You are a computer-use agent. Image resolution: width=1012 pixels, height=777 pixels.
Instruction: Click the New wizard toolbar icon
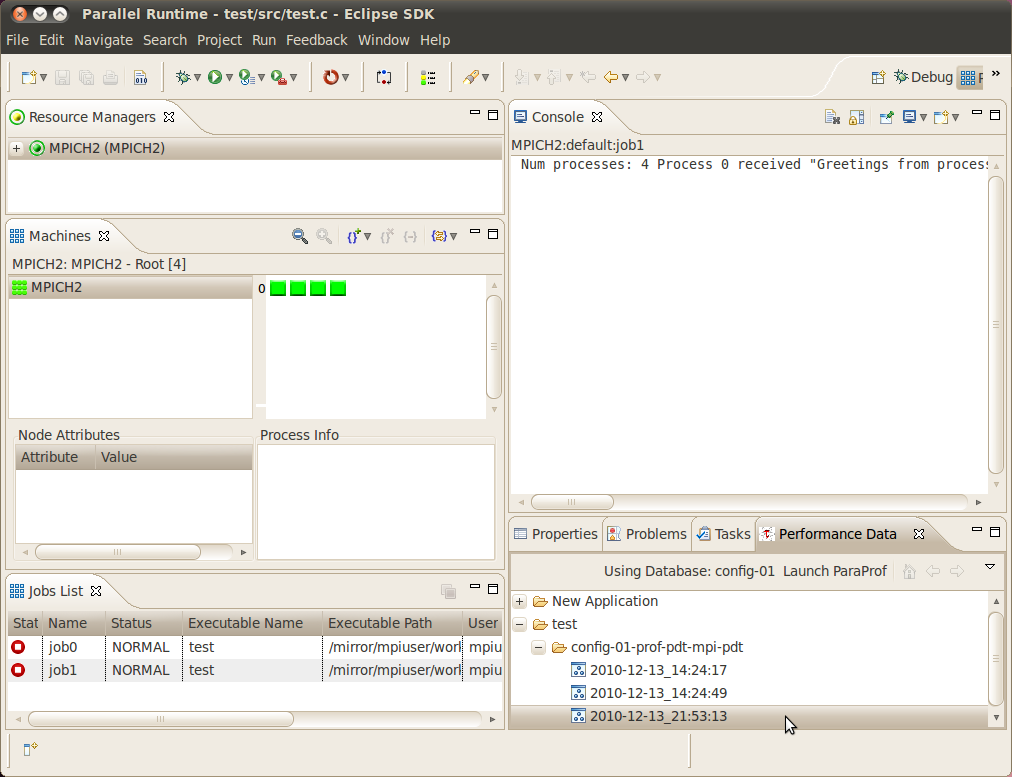pos(28,77)
